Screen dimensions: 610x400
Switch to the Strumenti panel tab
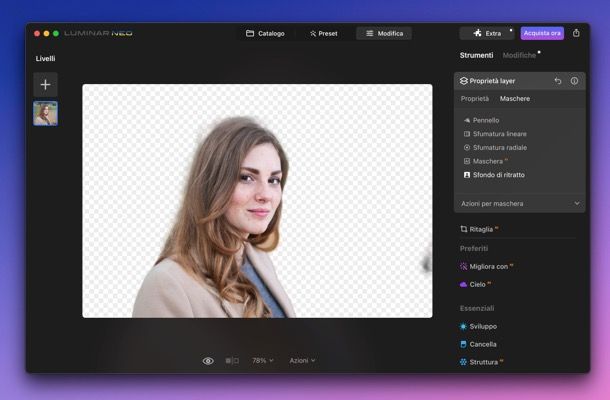(x=476, y=55)
